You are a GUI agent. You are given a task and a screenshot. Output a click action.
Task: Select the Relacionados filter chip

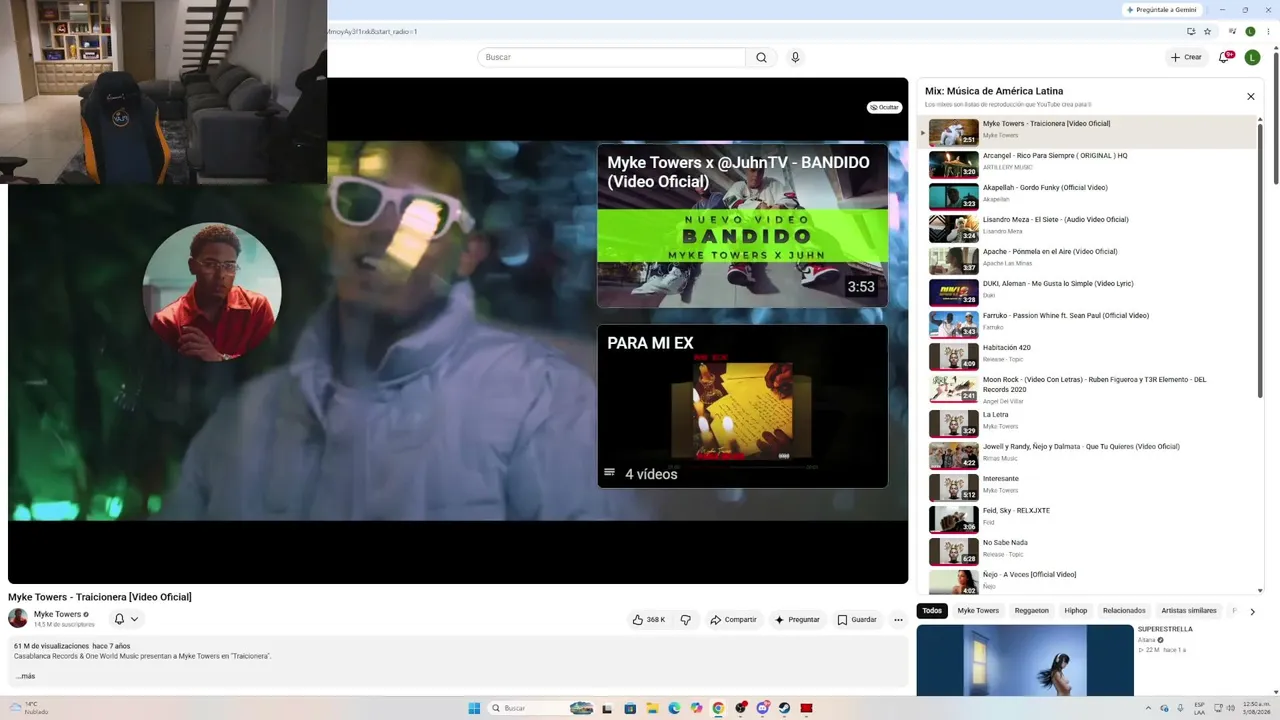coord(1124,610)
